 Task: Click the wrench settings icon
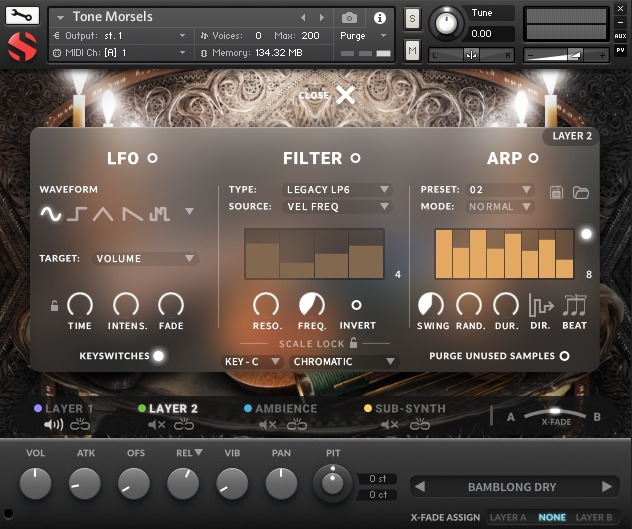[x=22, y=16]
